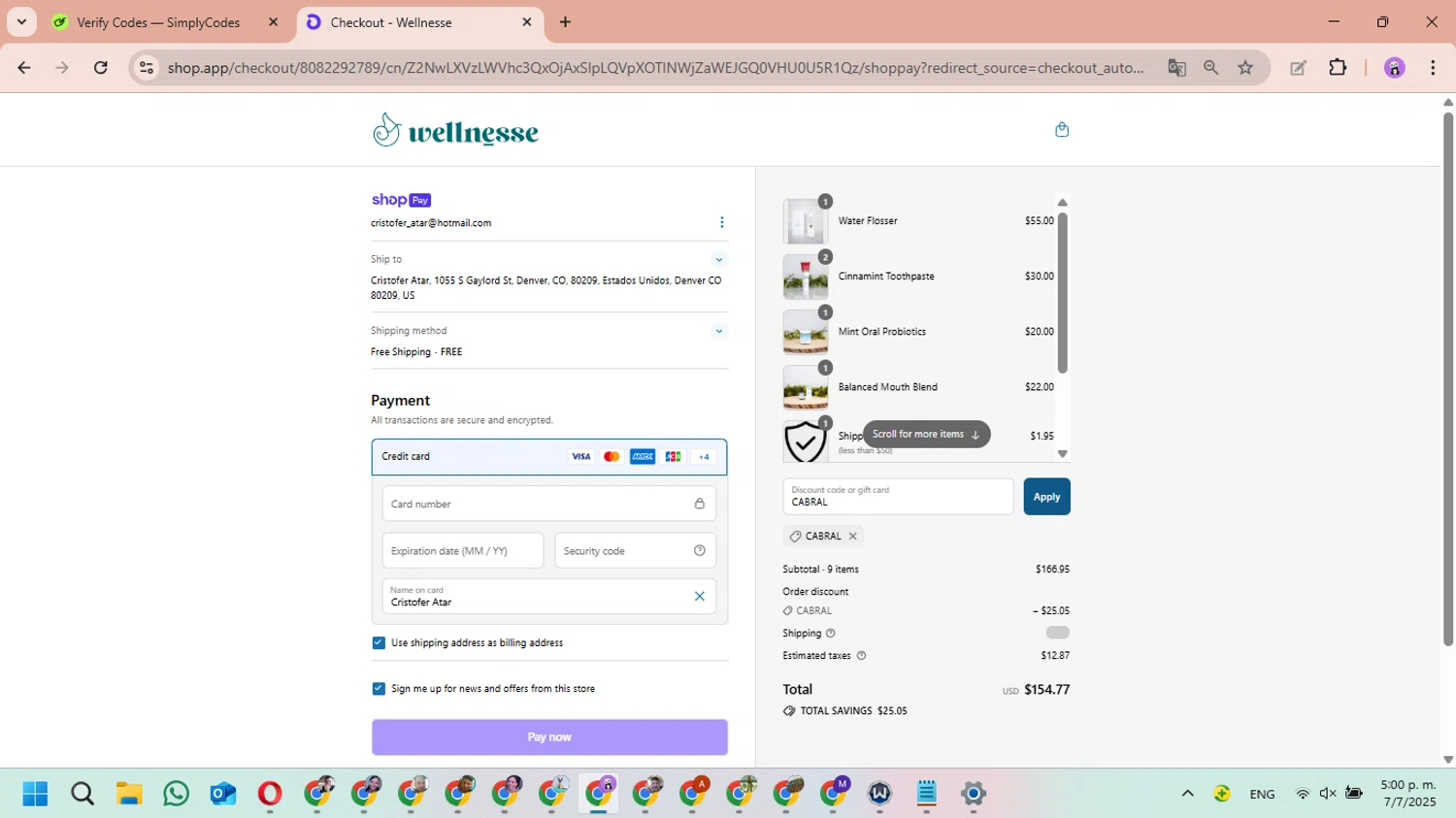
Task: Toggle Sign me up for news checkbox
Action: [379, 688]
